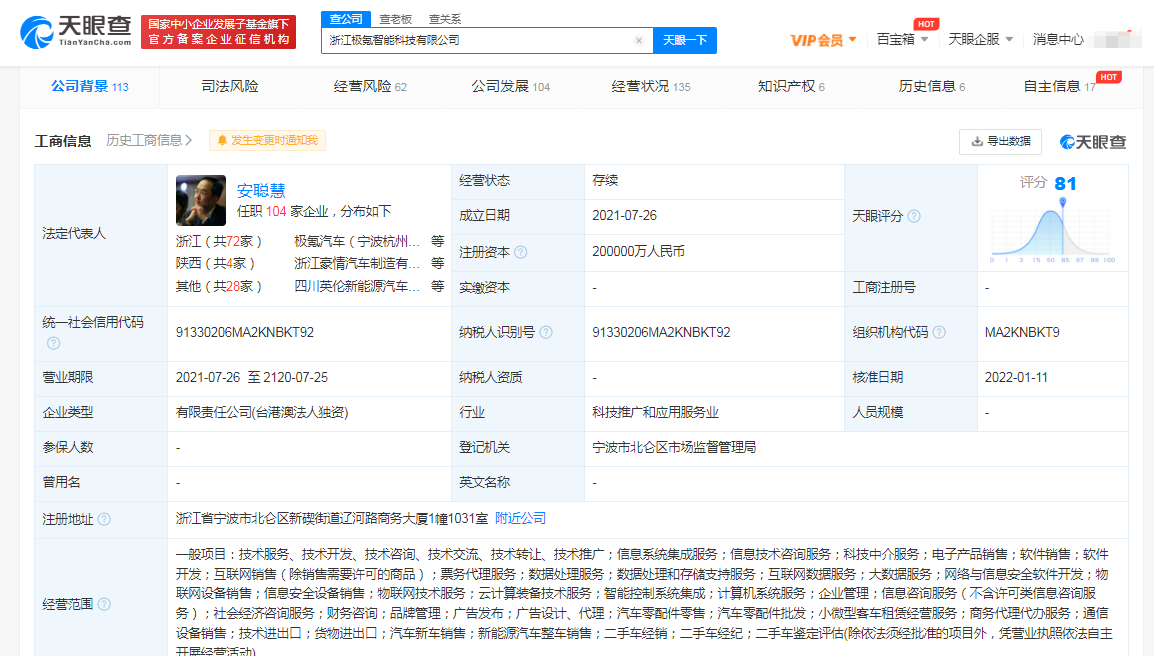Switch to the 经营状况 tab
Viewport: 1154px width, 656px height.
(x=651, y=86)
